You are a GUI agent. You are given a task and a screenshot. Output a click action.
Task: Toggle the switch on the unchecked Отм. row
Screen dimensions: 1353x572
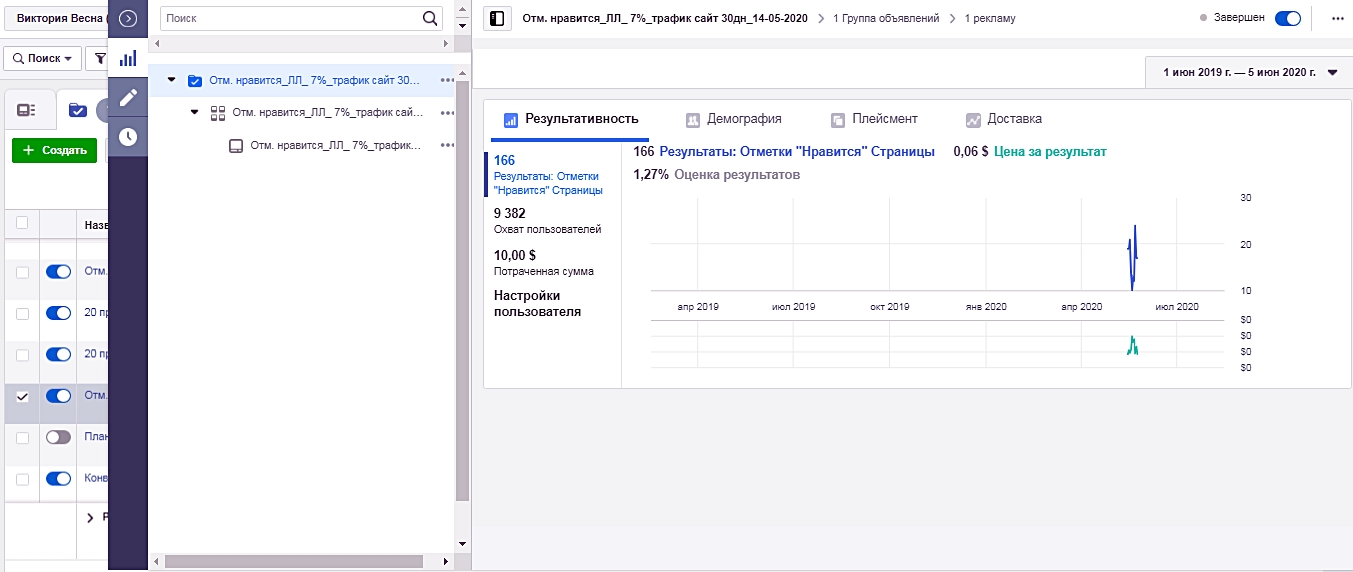point(59,271)
